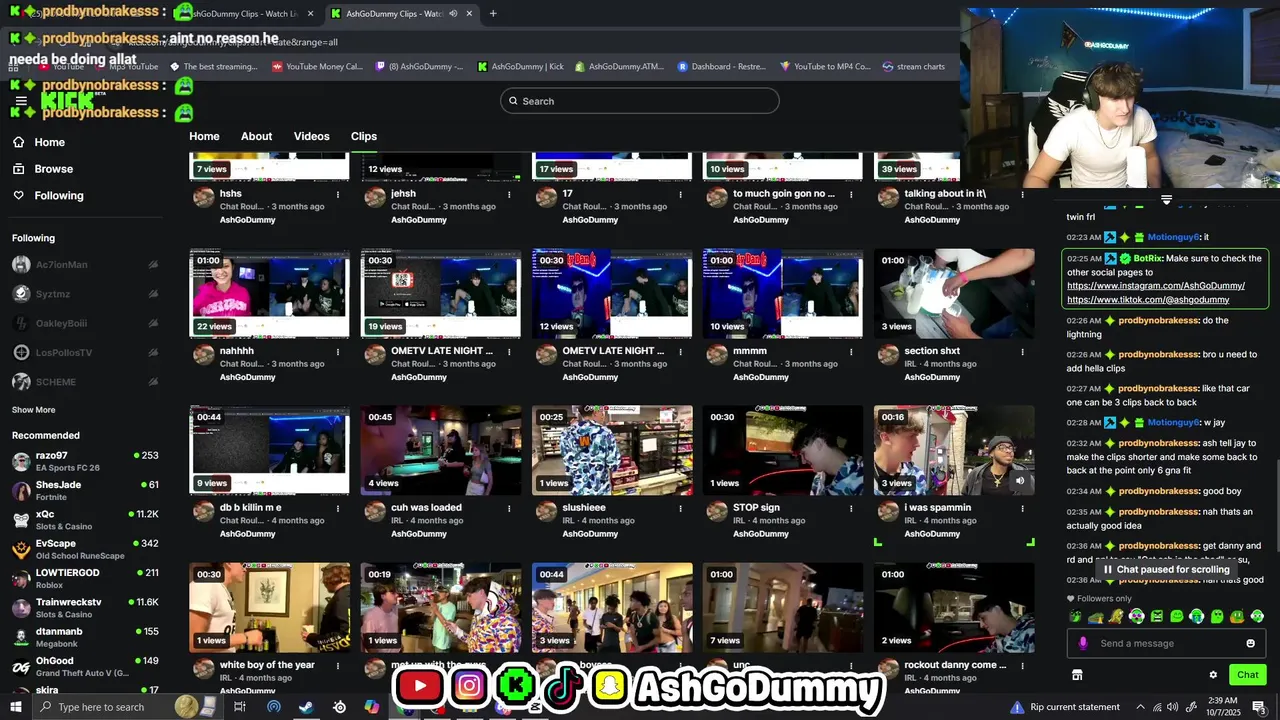Collapse chat panel using top arrow icon
The height and width of the screenshot is (720, 1280).
coord(1166,200)
